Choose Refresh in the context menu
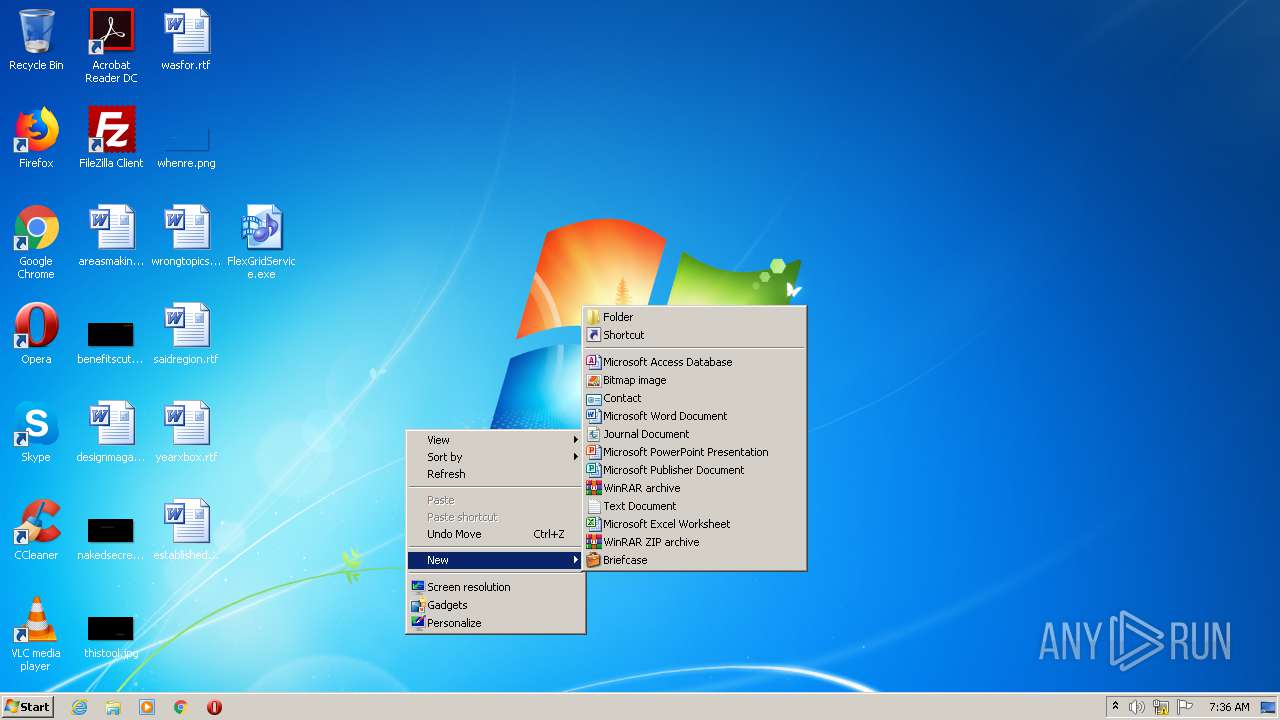Screen dimensions: 1280x720 (495, 474)
